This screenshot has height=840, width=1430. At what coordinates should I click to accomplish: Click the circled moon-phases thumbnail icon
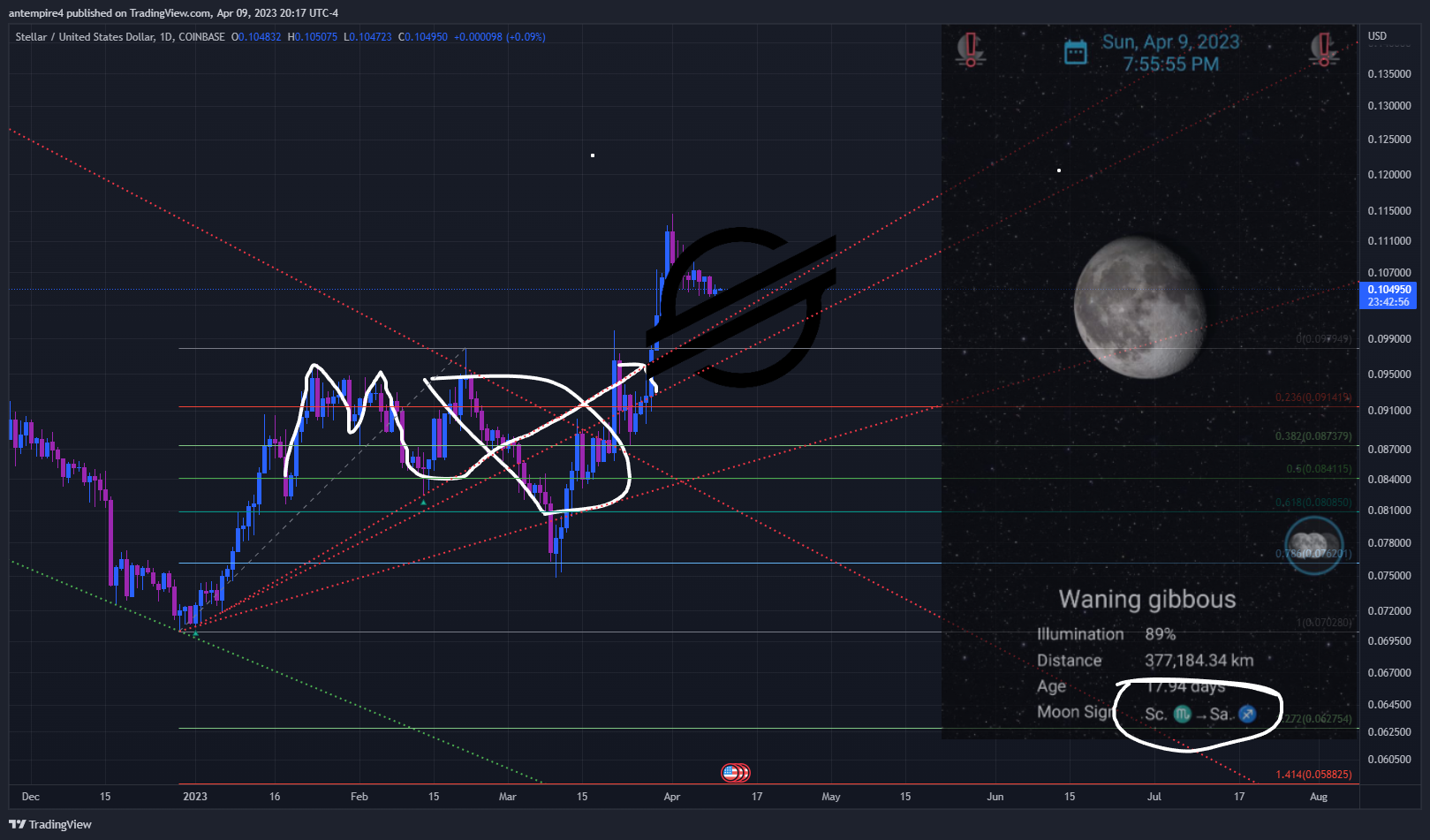[1313, 545]
